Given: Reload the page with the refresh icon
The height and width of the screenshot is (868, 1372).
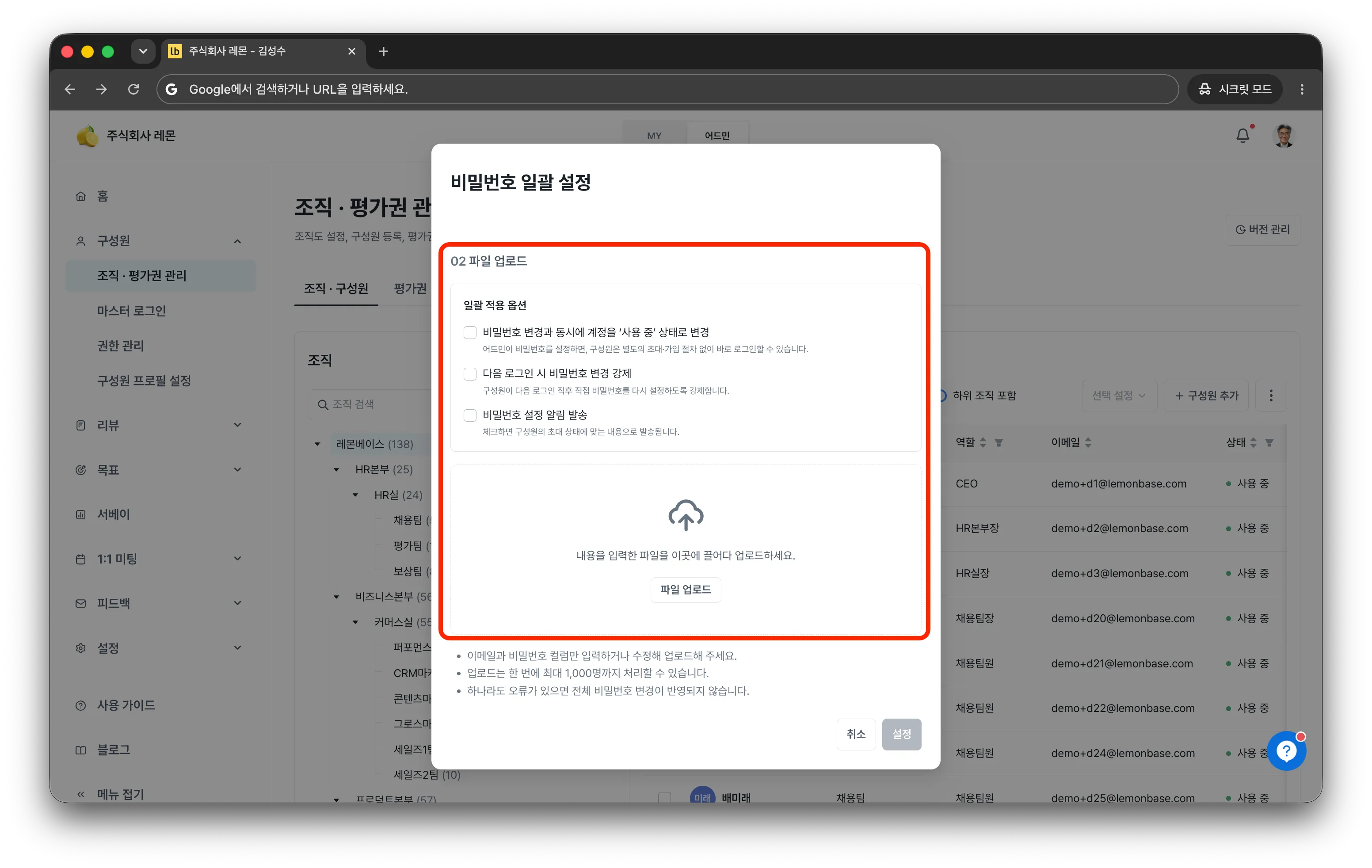Looking at the screenshot, I should point(133,89).
